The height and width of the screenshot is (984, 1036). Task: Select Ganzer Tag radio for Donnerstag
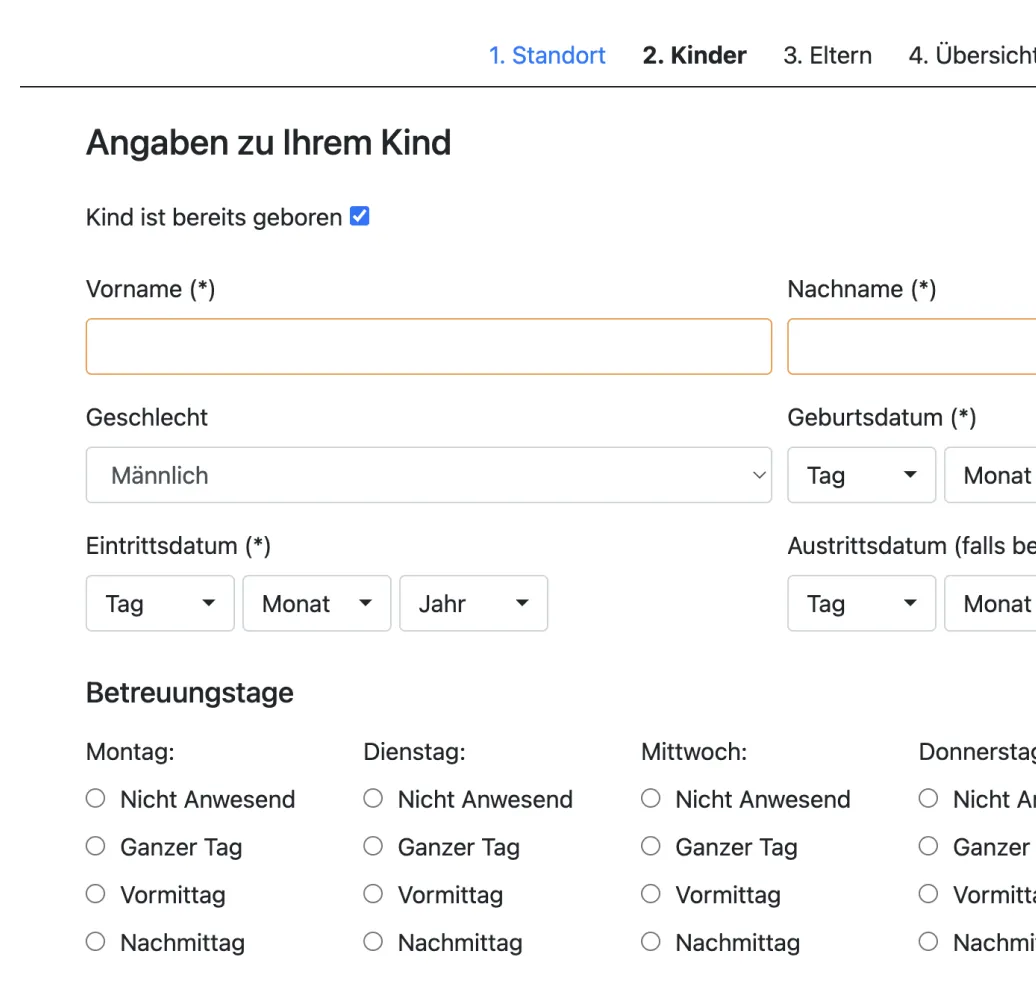(928, 846)
